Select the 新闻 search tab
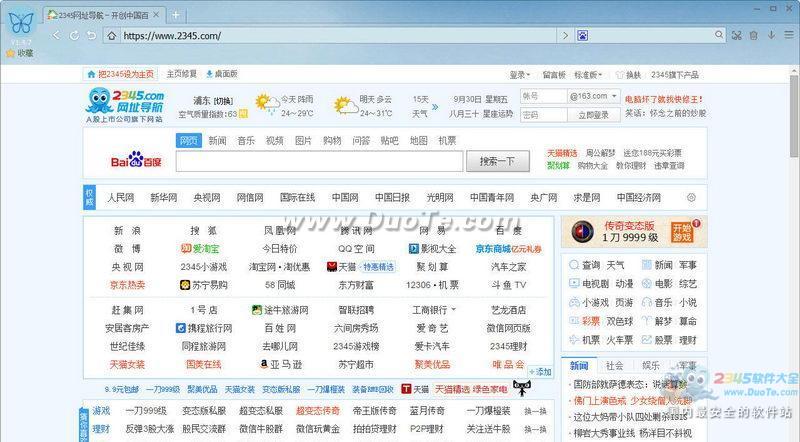 (217, 140)
